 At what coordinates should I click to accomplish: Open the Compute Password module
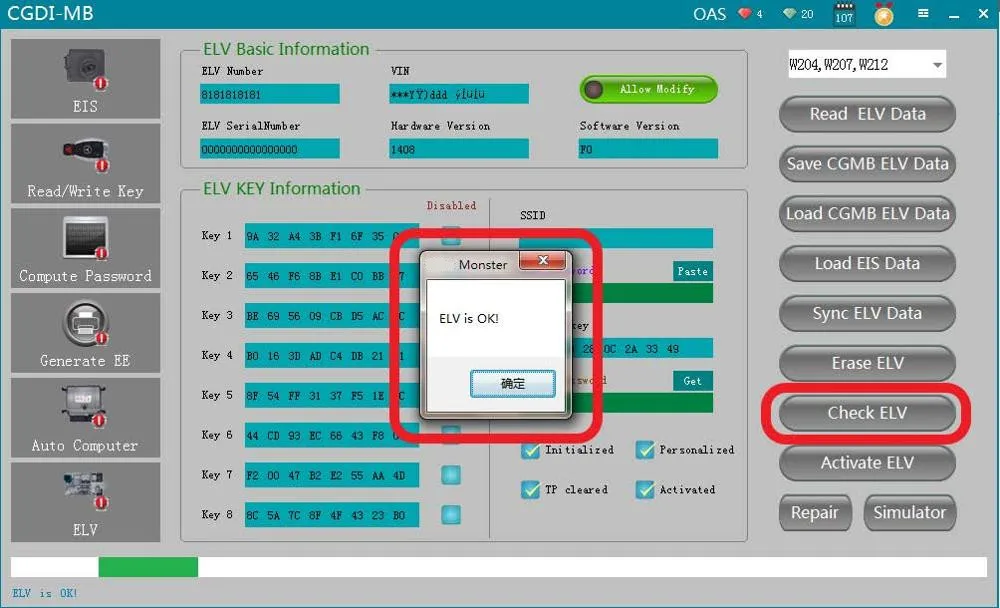coord(85,248)
